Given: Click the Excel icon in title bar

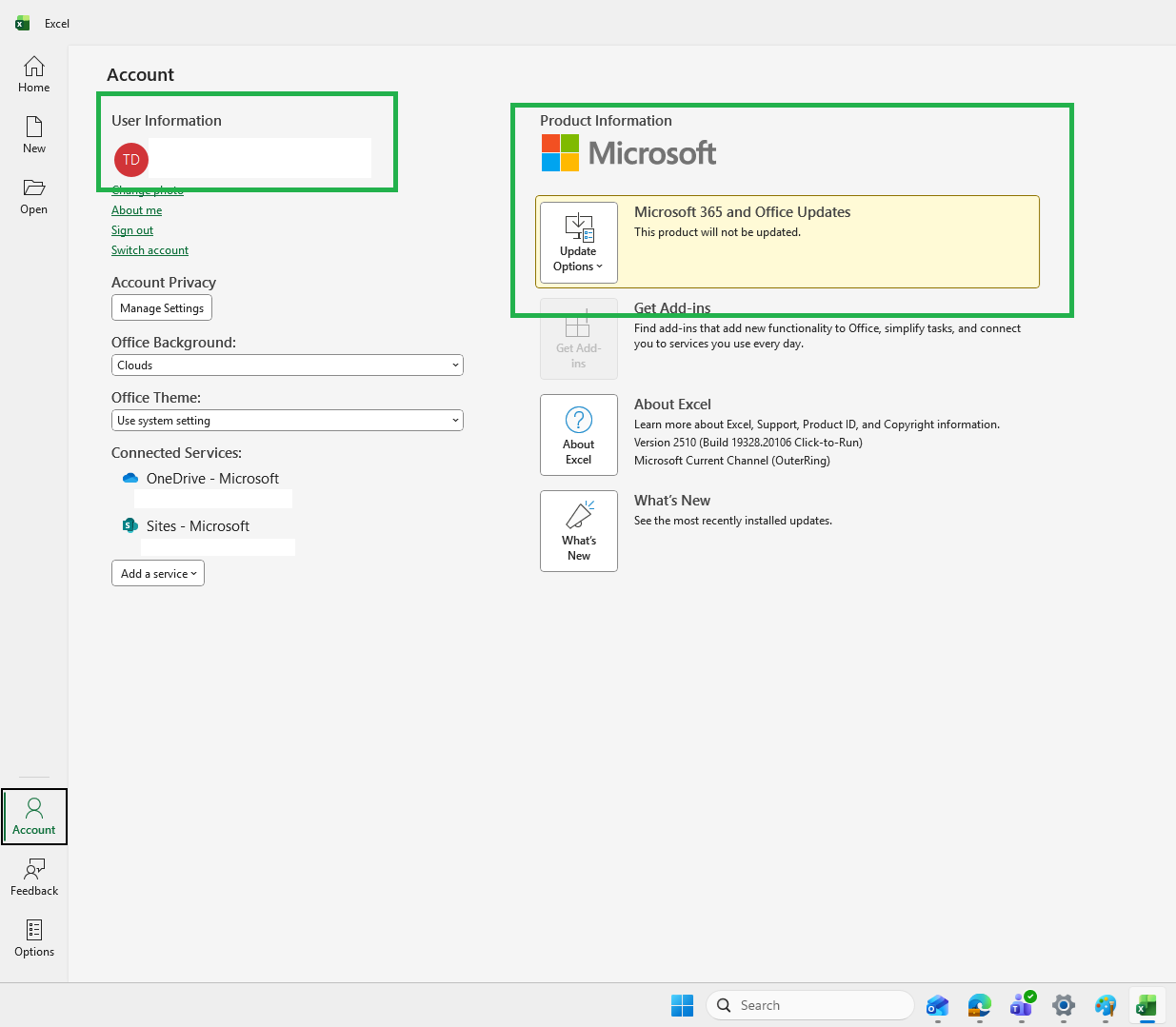Looking at the screenshot, I should click(22, 23).
